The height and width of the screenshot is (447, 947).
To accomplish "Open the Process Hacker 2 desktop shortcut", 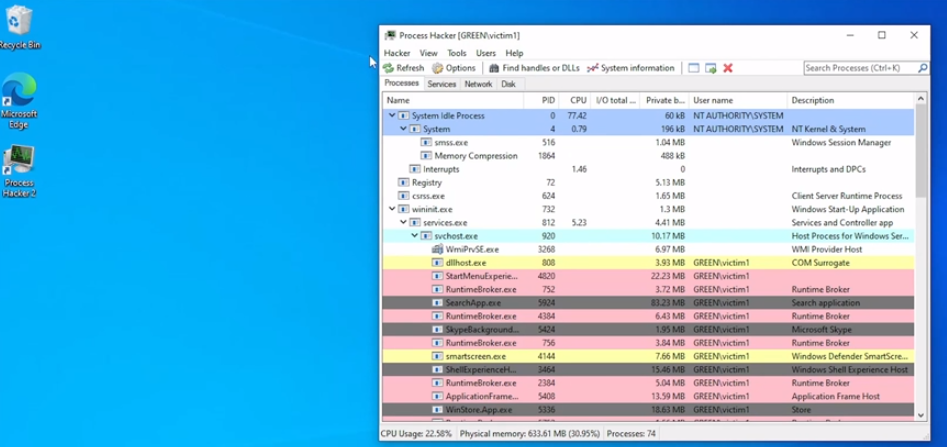I will pyautogui.click(x=19, y=171).
